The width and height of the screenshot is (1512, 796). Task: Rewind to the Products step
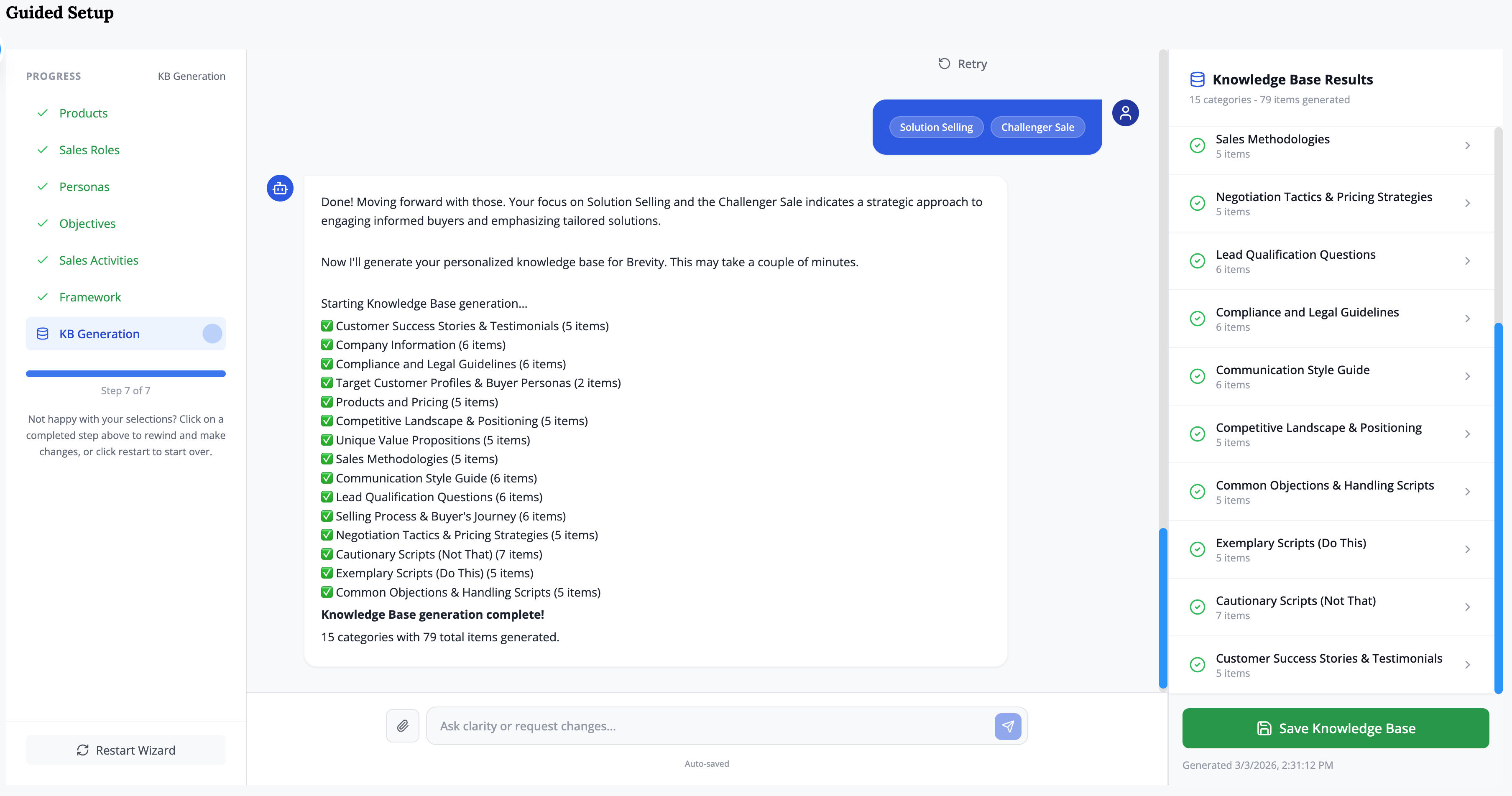pos(83,113)
